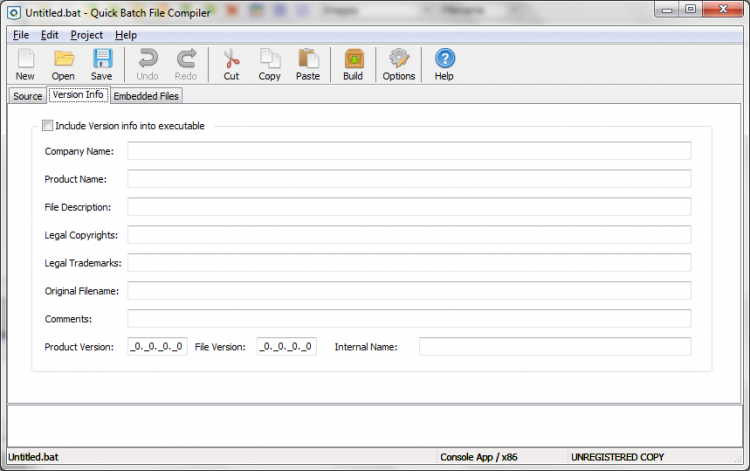Maximize the Quick Batch File Compiler window
This screenshot has width=750, height=471.
(691, 10)
